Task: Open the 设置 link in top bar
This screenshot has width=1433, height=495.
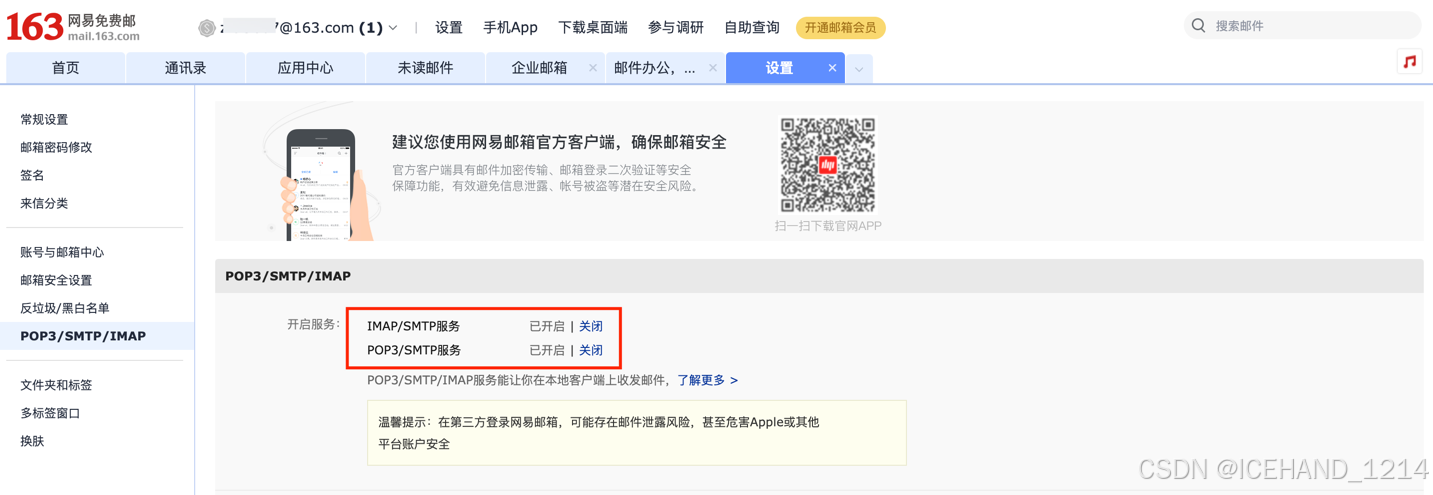Action: [449, 28]
